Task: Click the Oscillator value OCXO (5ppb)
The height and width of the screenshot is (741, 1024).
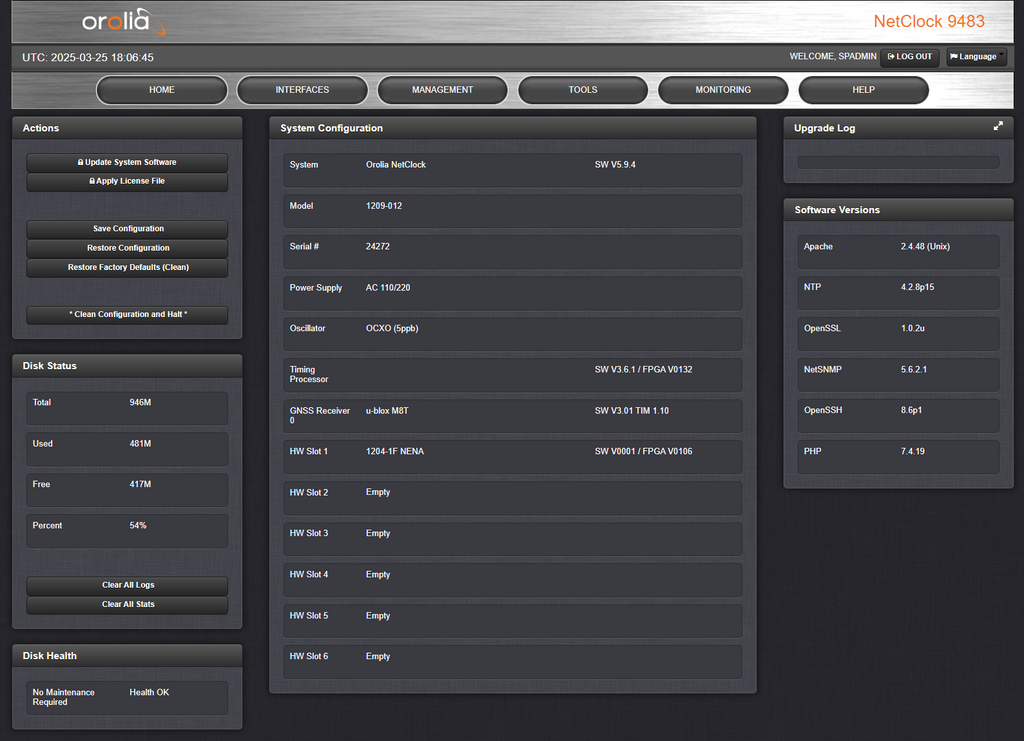Action: pos(392,328)
